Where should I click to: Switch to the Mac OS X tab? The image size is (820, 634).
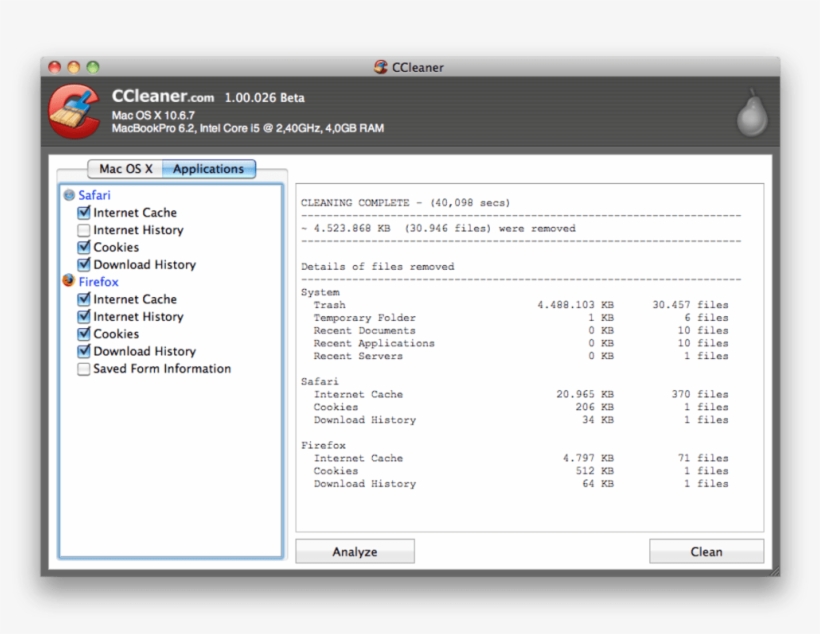pos(125,168)
